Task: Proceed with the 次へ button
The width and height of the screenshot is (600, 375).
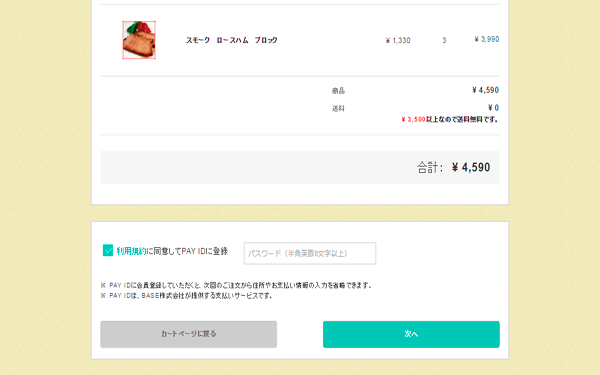Action: 411,334
